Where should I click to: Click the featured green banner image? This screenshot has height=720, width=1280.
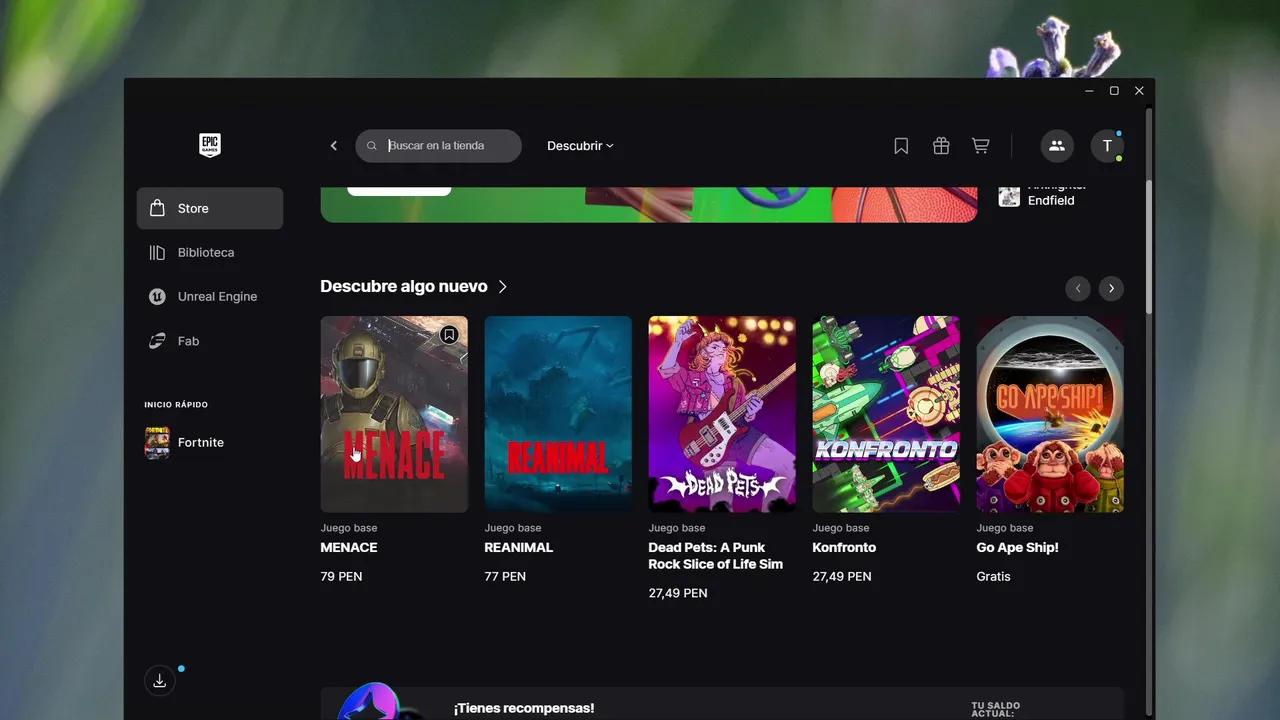649,204
